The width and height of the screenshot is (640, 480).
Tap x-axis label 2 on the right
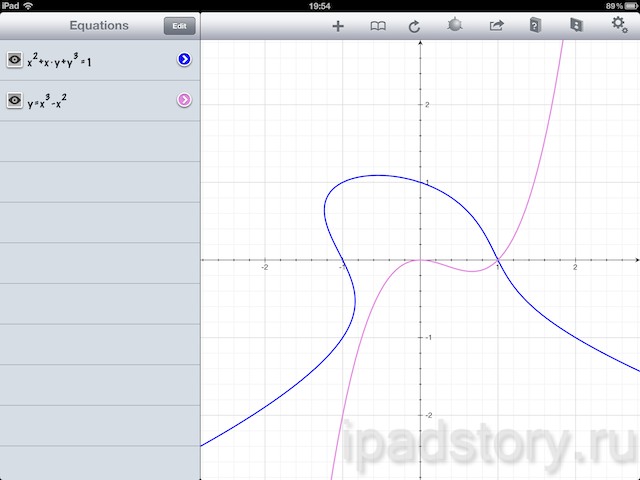point(575,267)
